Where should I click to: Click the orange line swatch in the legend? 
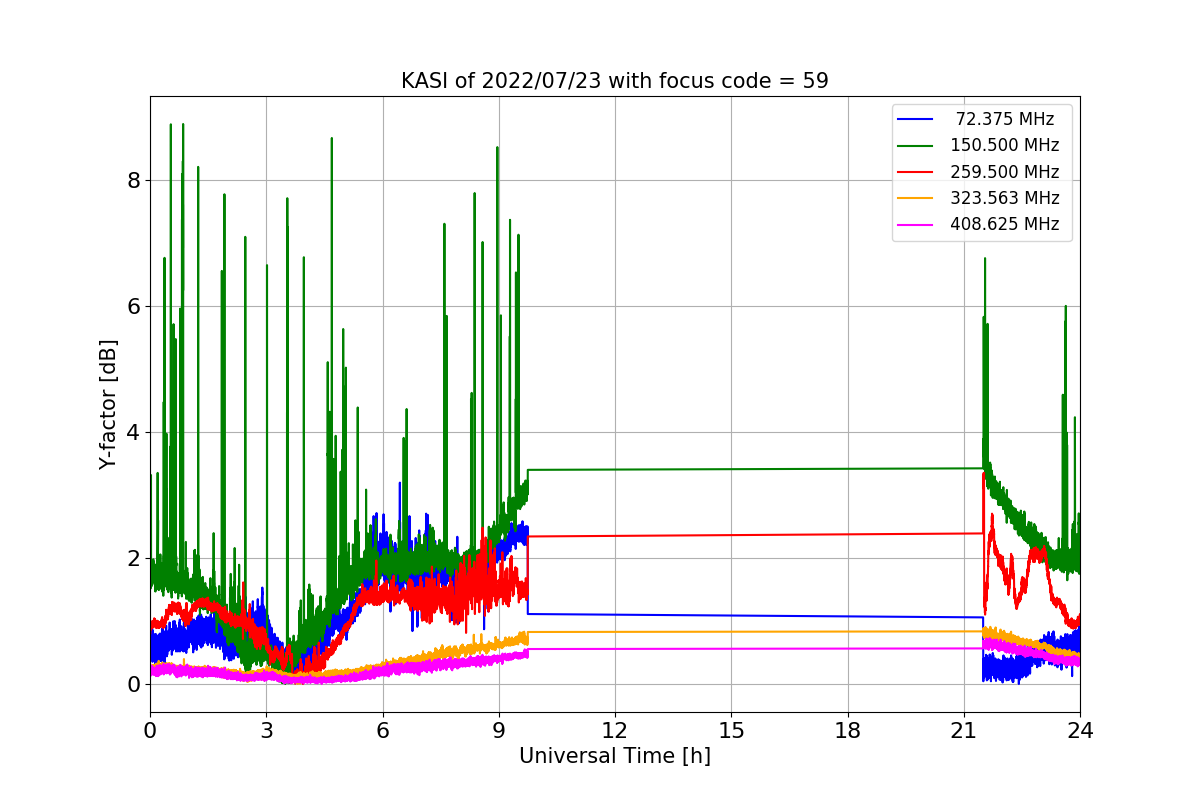[915, 198]
